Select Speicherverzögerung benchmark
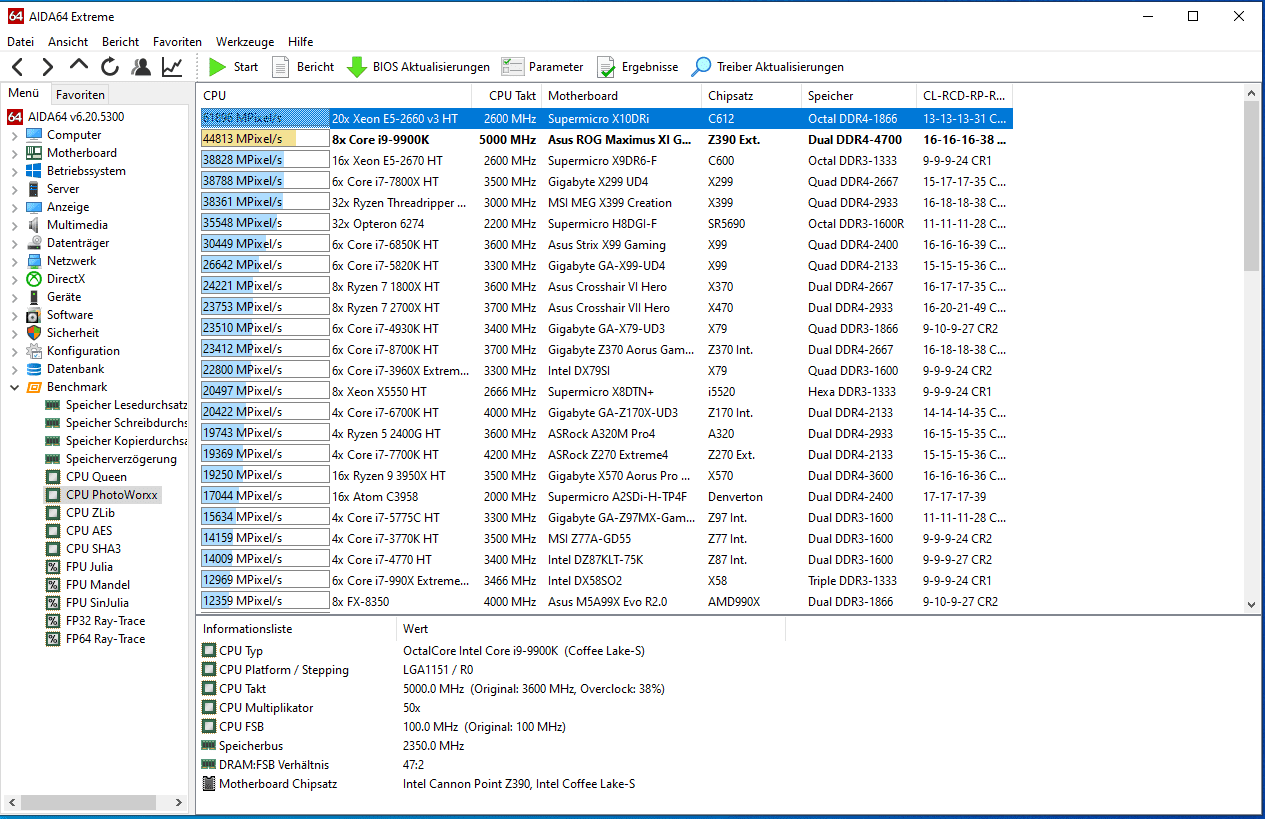1265x819 pixels. (111, 459)
